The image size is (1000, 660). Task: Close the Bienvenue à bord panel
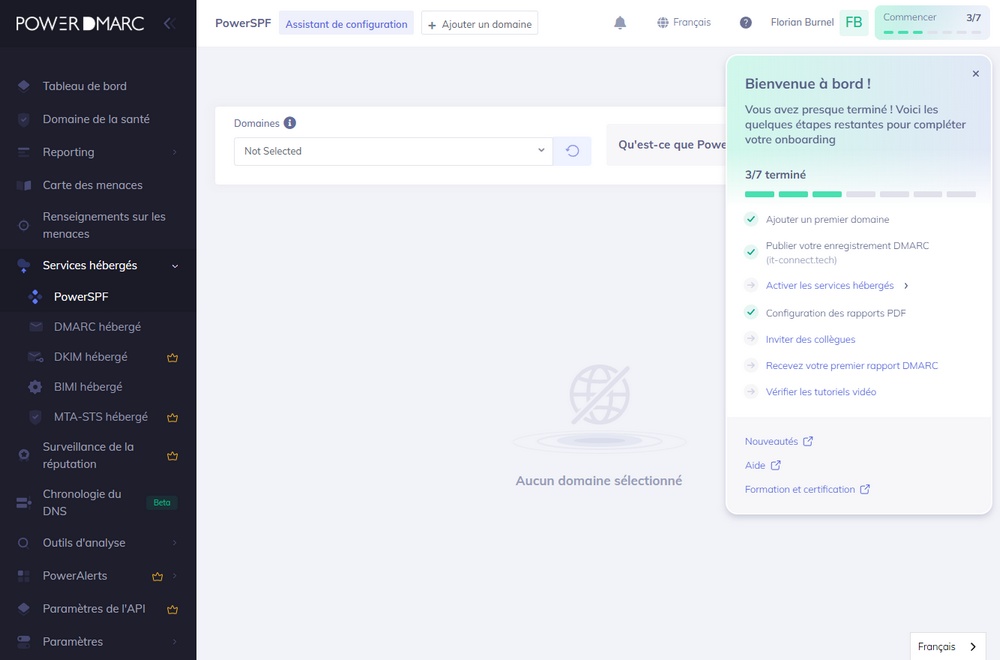coord(975,73)
